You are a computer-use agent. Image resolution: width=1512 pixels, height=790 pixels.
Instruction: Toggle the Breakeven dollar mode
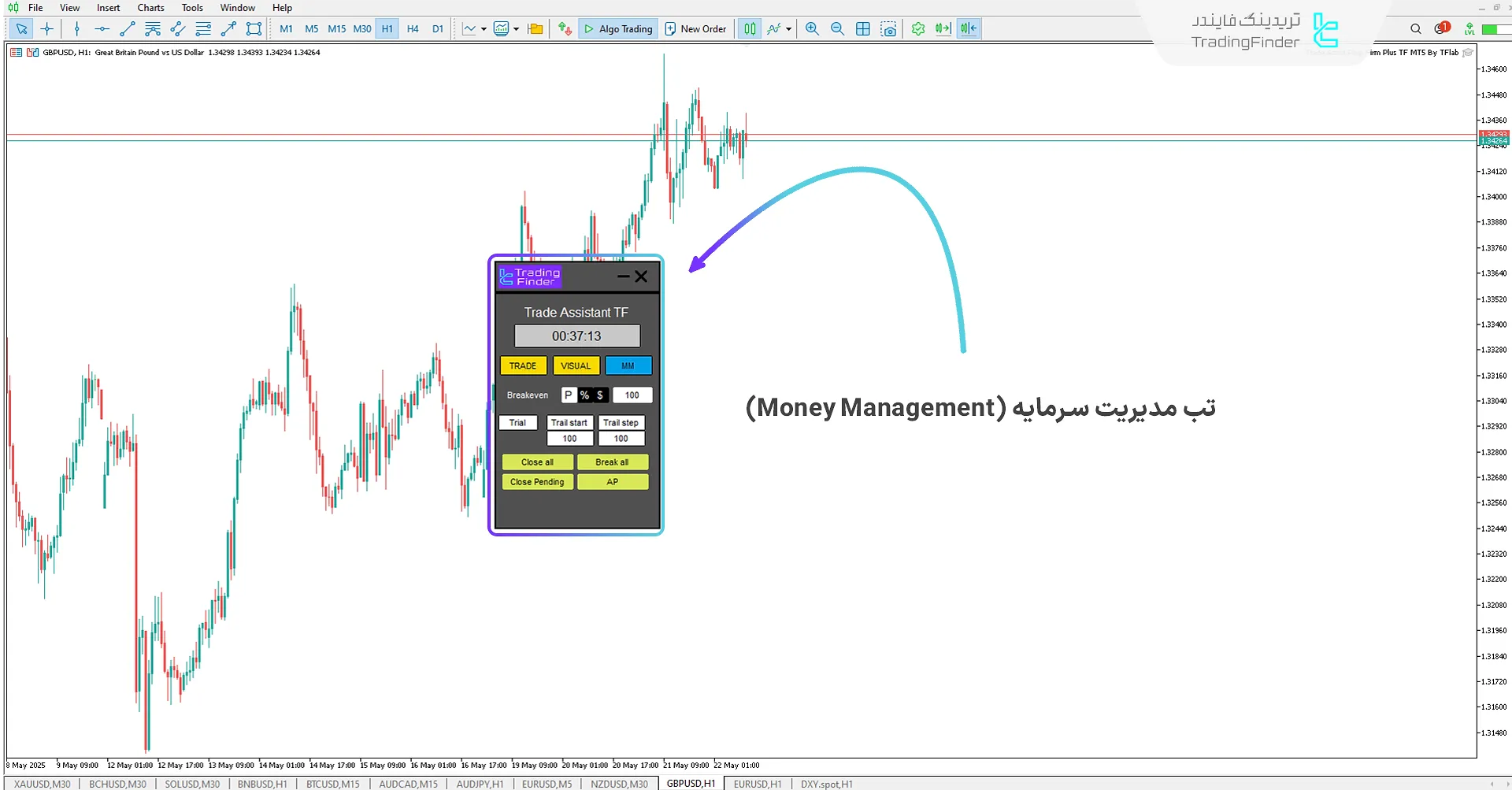[x=600, y=395]
